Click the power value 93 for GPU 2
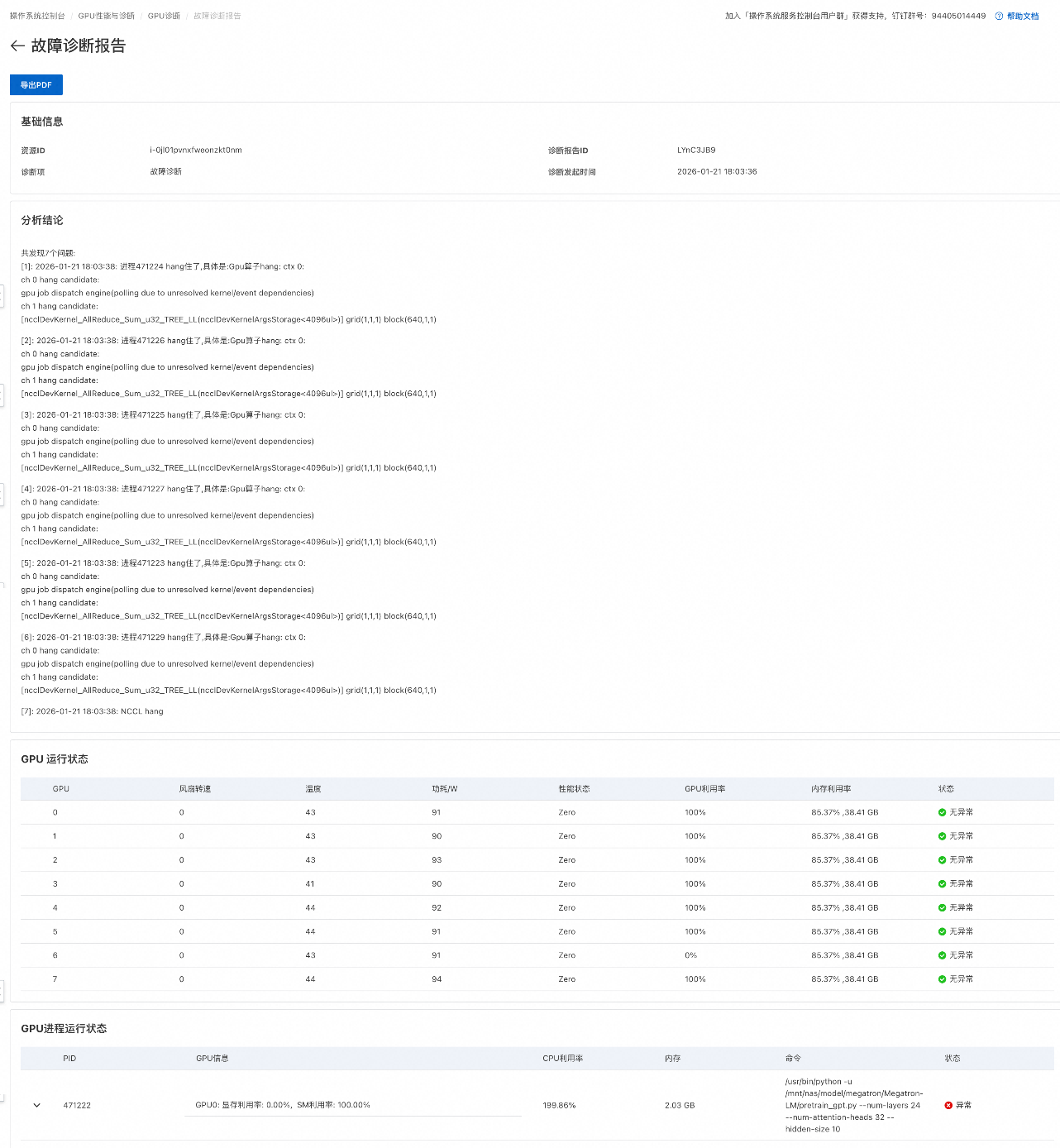Screen dimensions: 1060x1148 [x=437, y=860]
